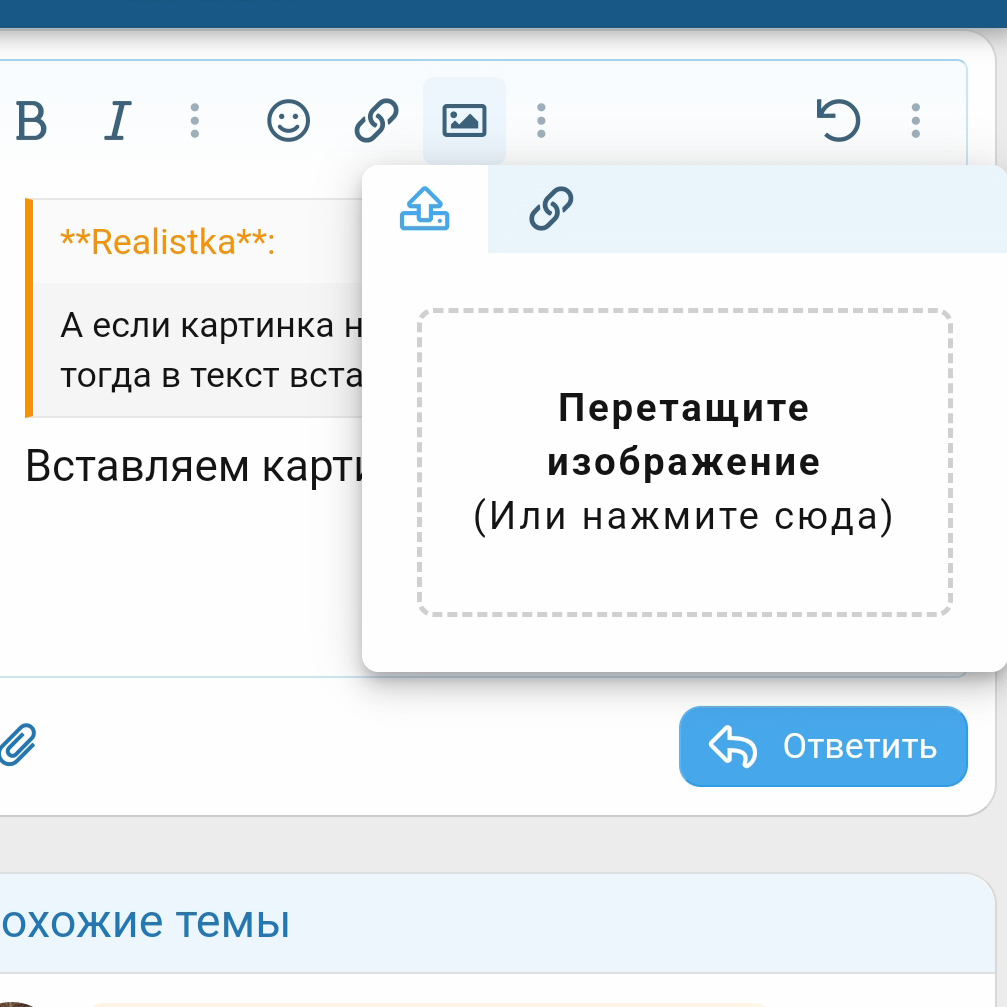This screenshot has width=1007, height=1007.
Task: Apply italic formatting
Action: (x=115, y=120)
